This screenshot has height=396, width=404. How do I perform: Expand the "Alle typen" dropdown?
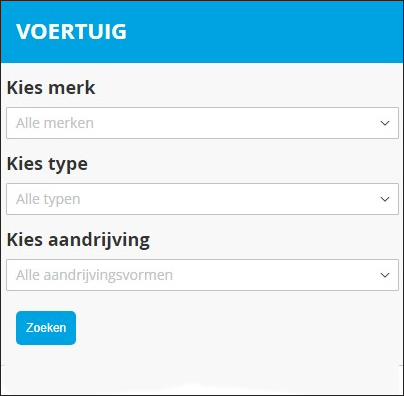tap(202, 199)
